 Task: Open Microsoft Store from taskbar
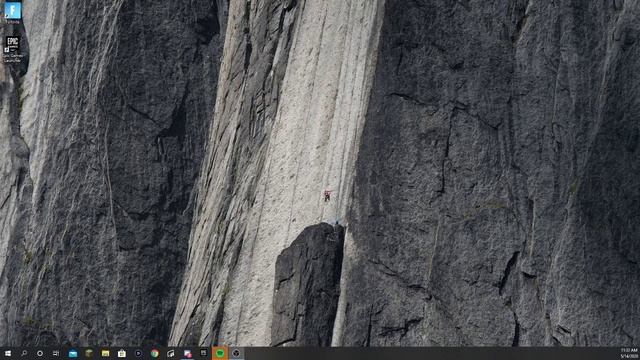coord(122,353)
